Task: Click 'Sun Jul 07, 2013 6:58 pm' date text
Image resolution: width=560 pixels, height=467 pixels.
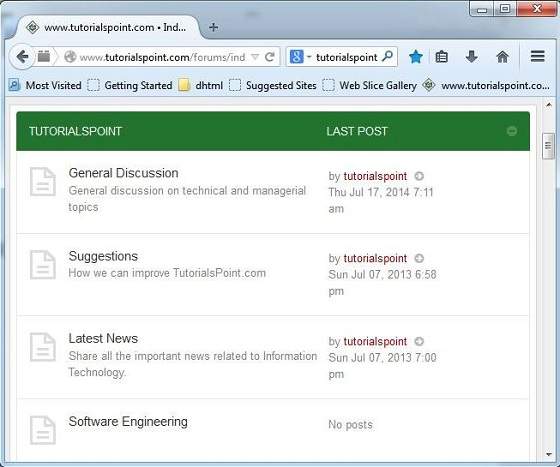Action: coord(382,283)
